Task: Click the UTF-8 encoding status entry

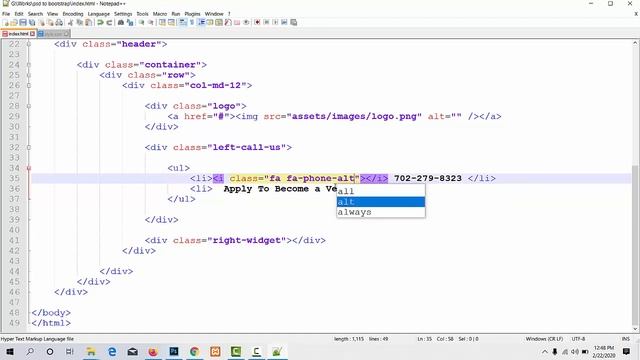Action: pyautogui.click(x=578, y=339)
